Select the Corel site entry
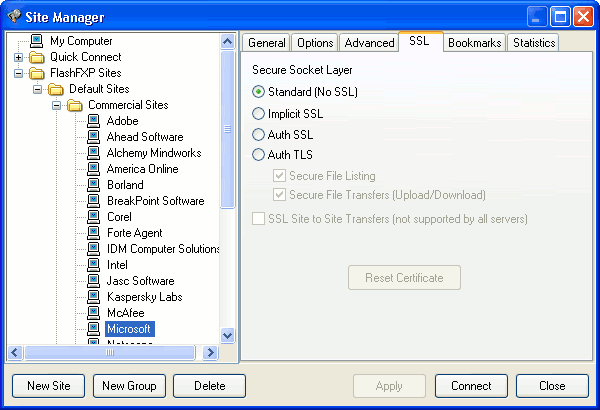The height and width of the screenshot is (410, 600). (119, 217)
